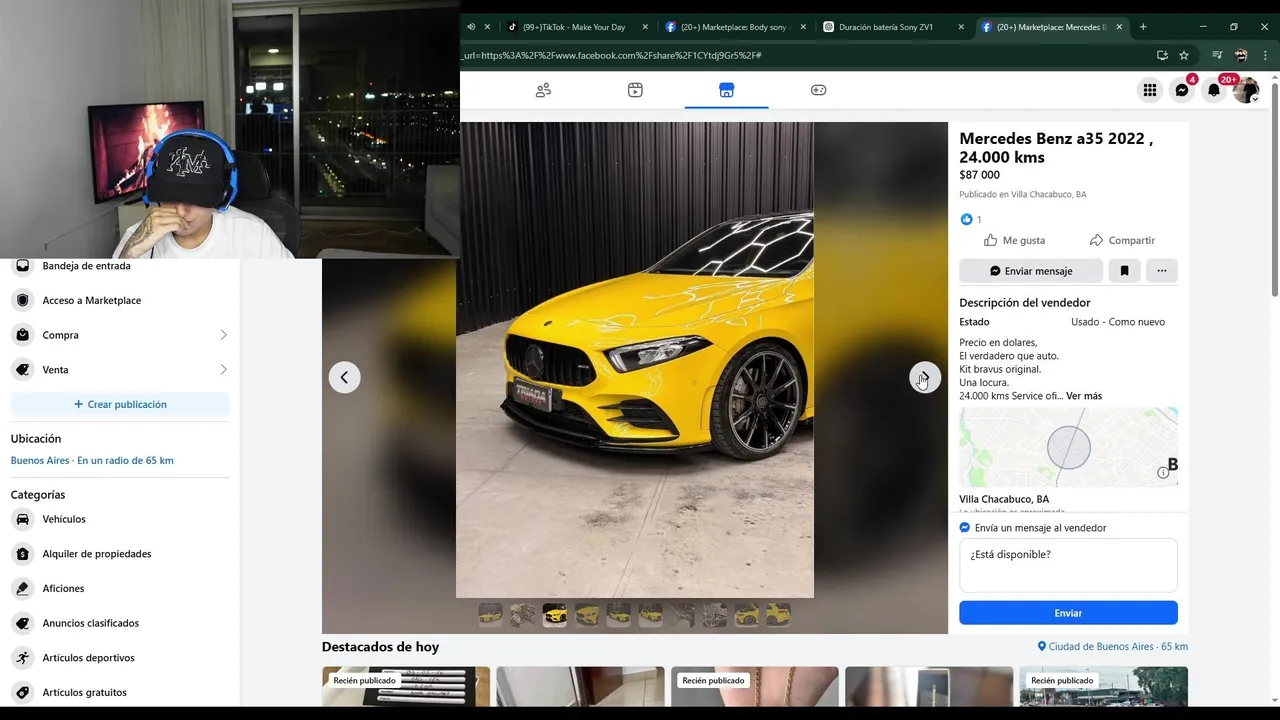This screenshot has width=1280, height=720.
Task: Click the Vehículos car icon
Action: [x=23, y=519]
